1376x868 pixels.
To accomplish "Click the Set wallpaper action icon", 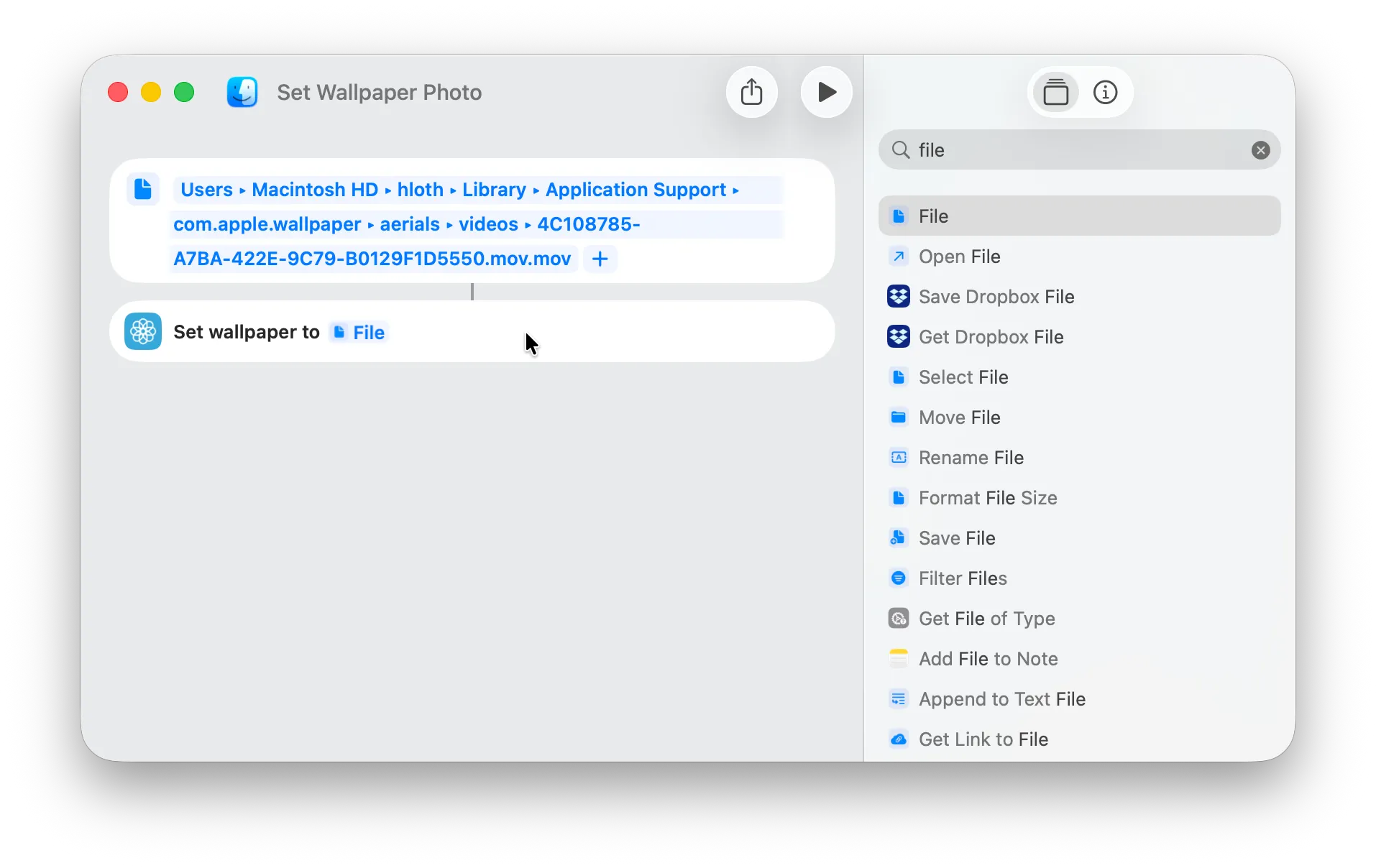I will coord(143,331).
